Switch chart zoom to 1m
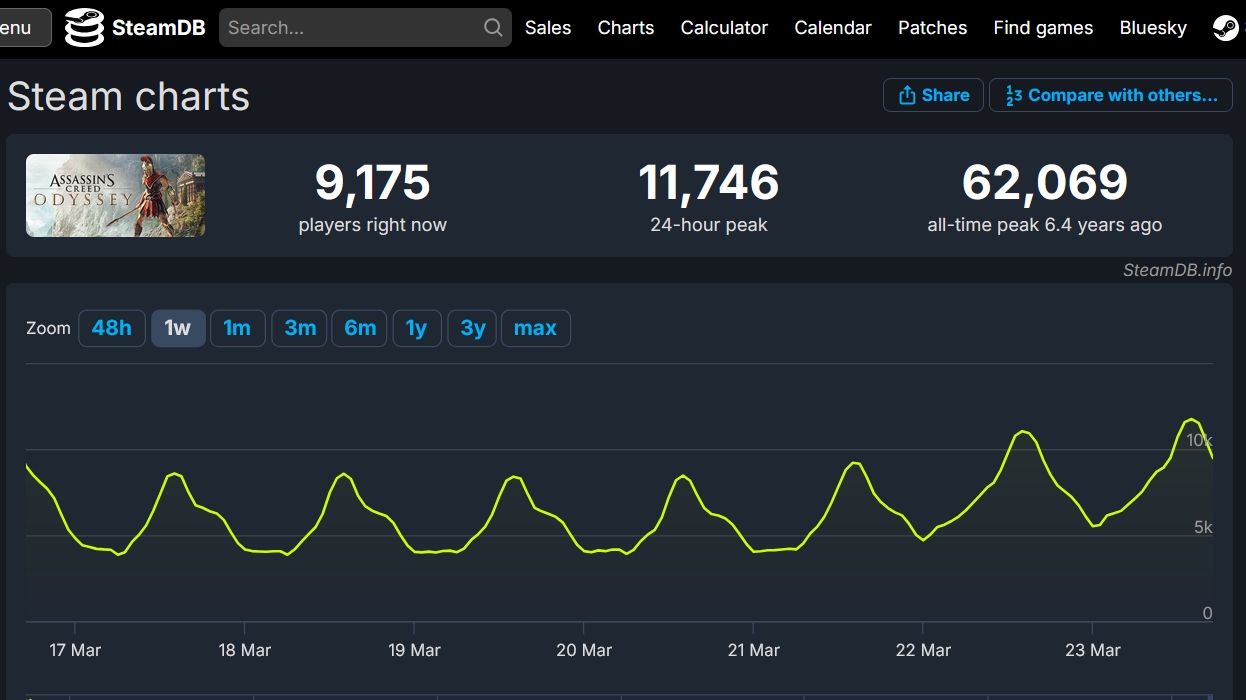Screen dimensions: 1246x700 237,328
